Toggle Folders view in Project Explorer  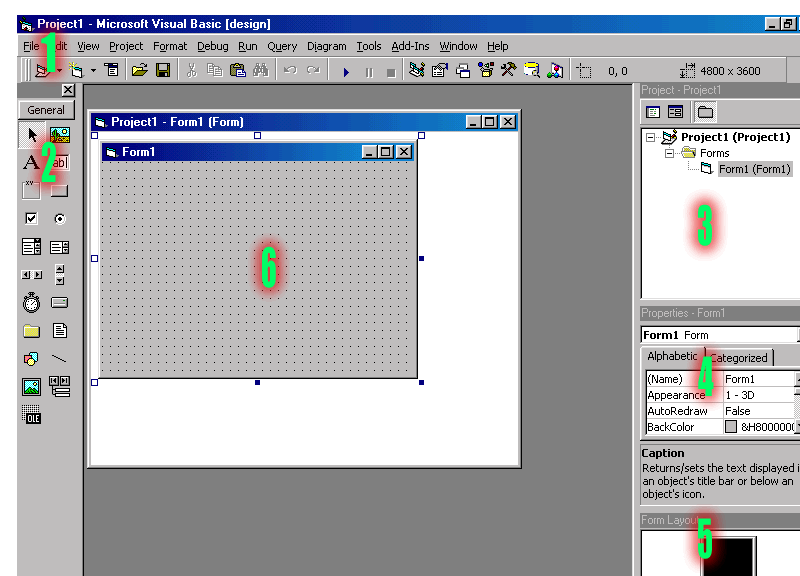(706, 112)
